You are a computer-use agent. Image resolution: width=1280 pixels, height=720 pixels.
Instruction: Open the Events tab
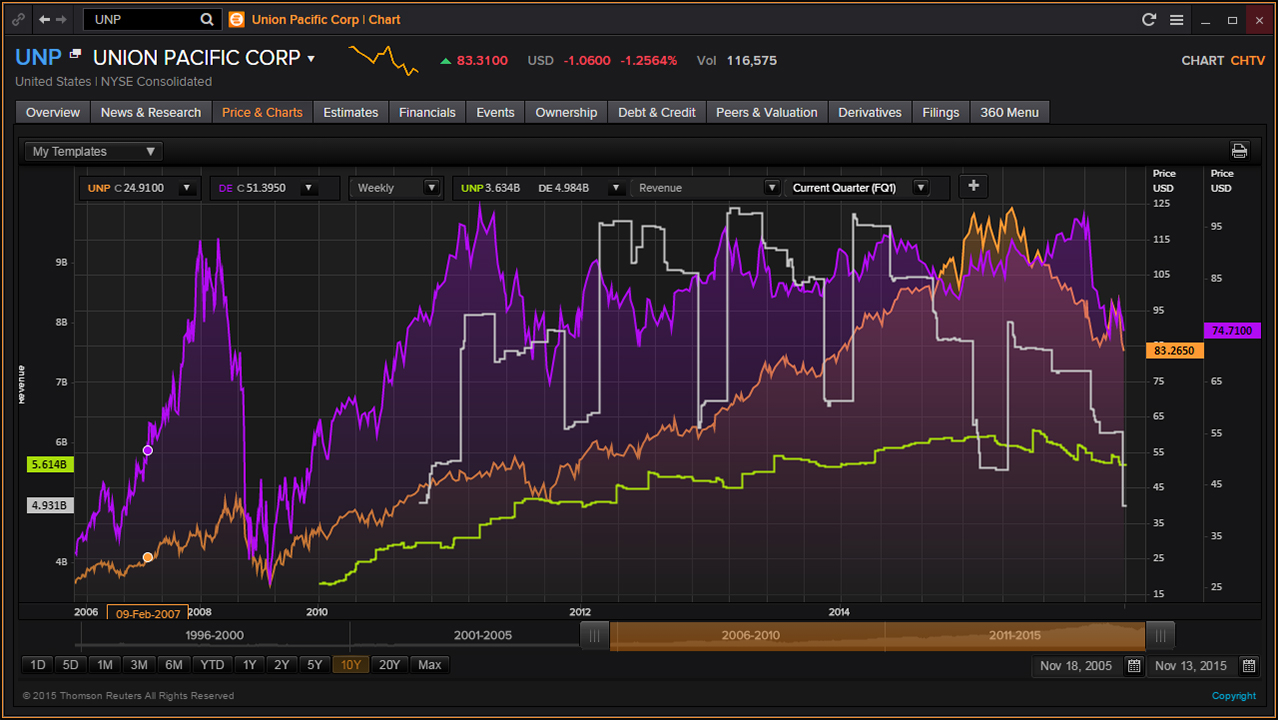[x=495, y=112]
